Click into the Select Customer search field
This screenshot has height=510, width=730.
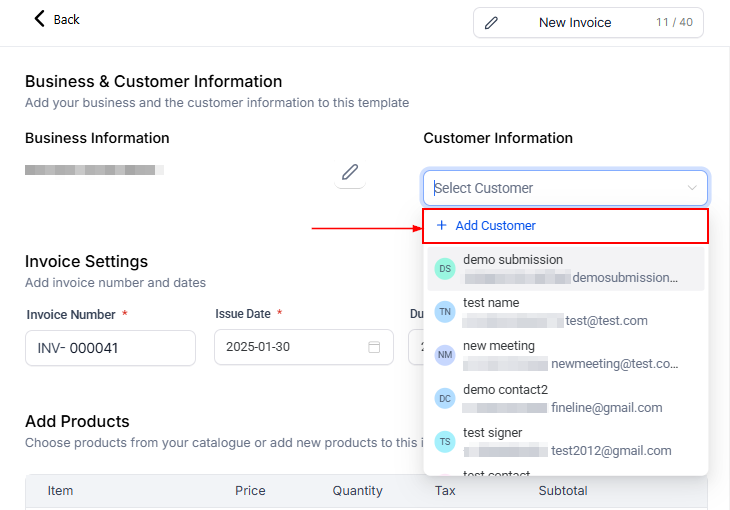click(565, 188)
